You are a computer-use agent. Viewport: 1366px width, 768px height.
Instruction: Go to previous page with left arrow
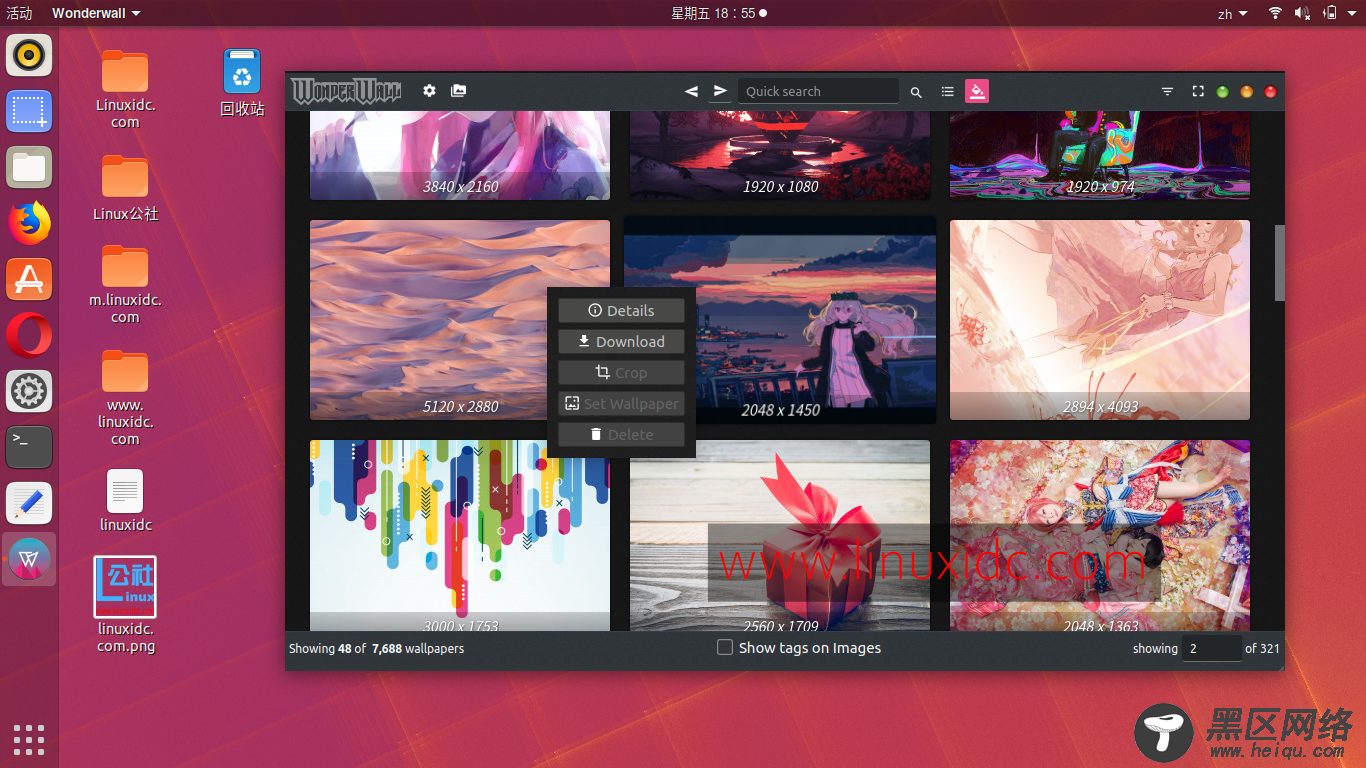pos(691,91)
